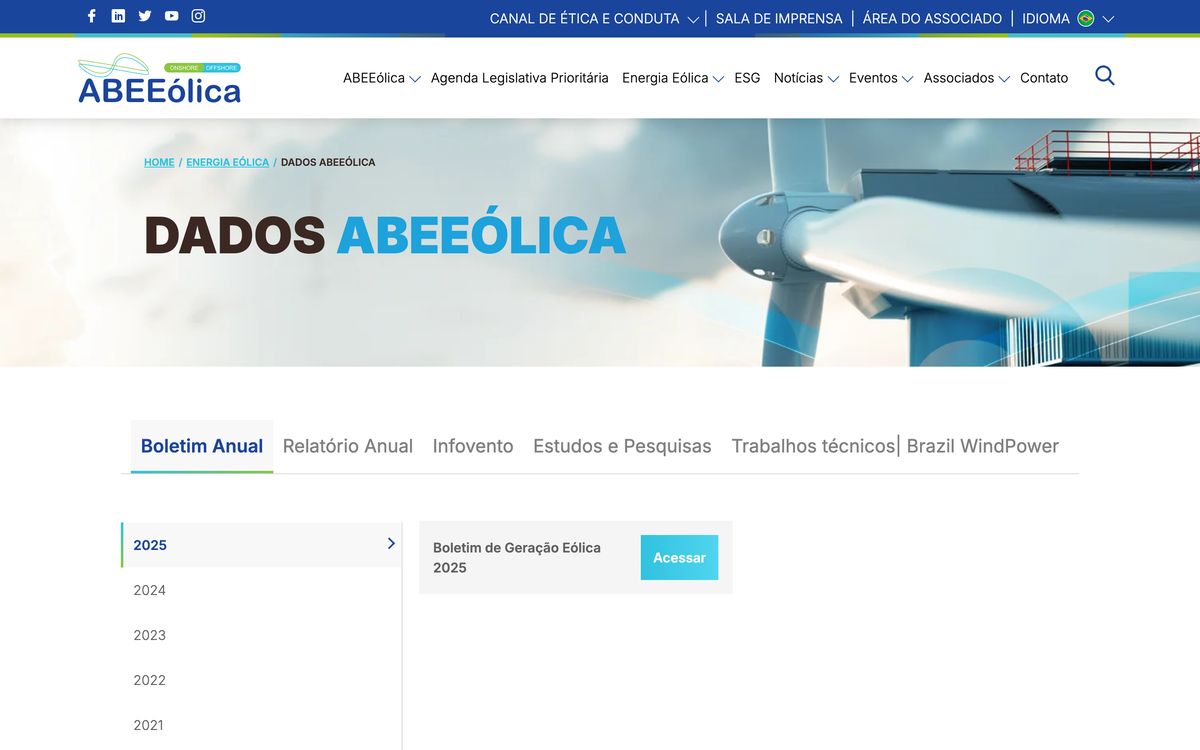Screen dimensions: 1200x750
Task: Click the Acessar button
Action: coord(679,558)
